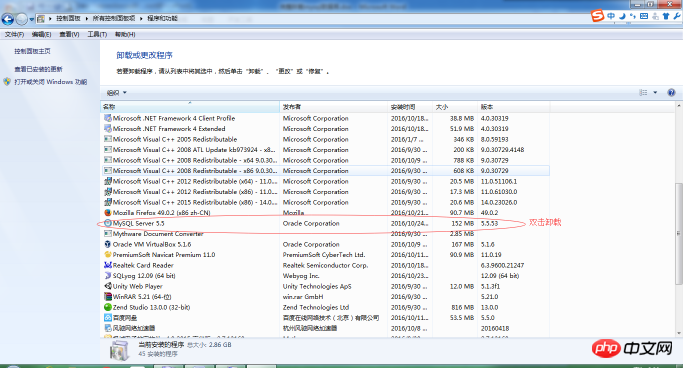Image resolution: width=683 pixels, height=368 pixels.
Task: Sort the list by the 名称 column header
Action: pyautogui.click(x=190, y=107)
